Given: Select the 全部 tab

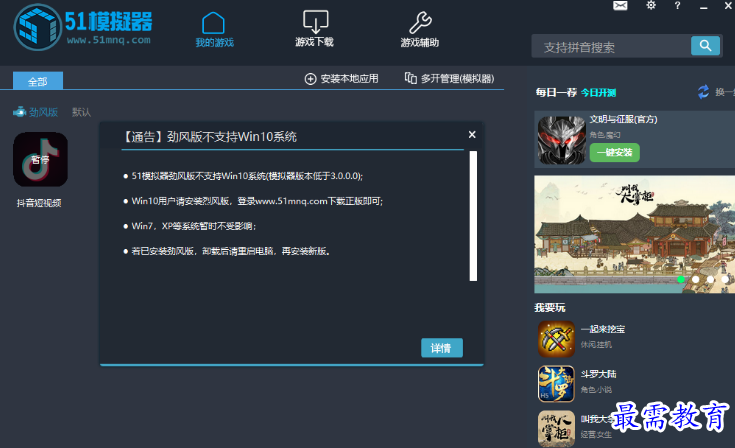Looking at the screenshot, I should pyautogui.click(x=38, y=81).
